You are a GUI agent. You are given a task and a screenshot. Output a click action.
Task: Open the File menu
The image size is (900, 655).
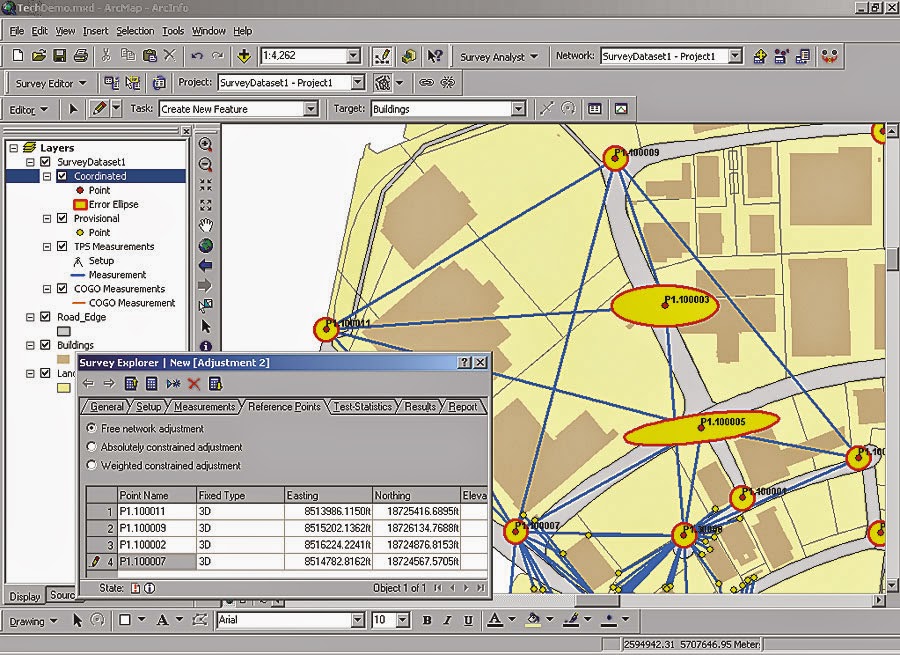point(16,31)
